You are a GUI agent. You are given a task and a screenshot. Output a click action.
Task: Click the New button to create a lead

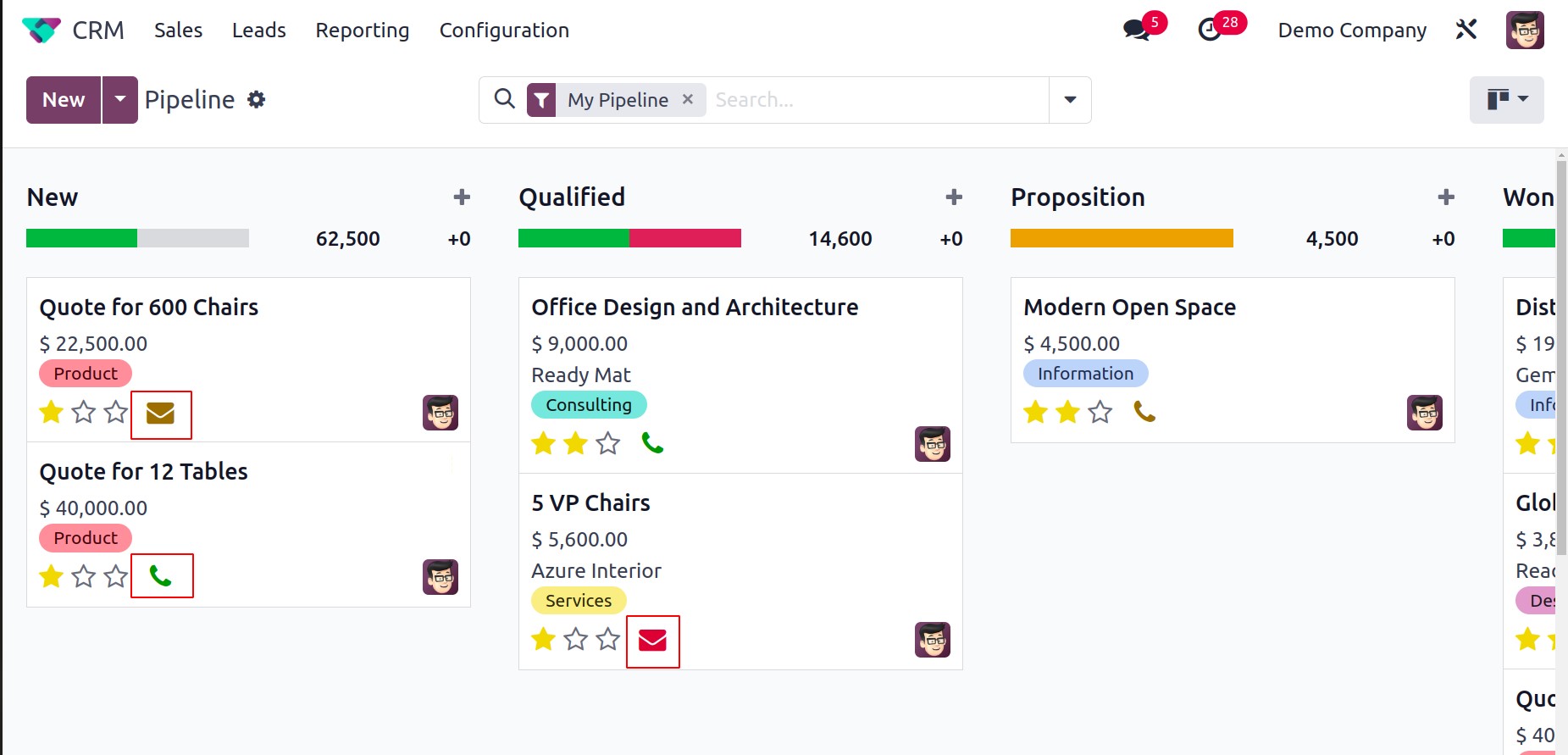64,100
